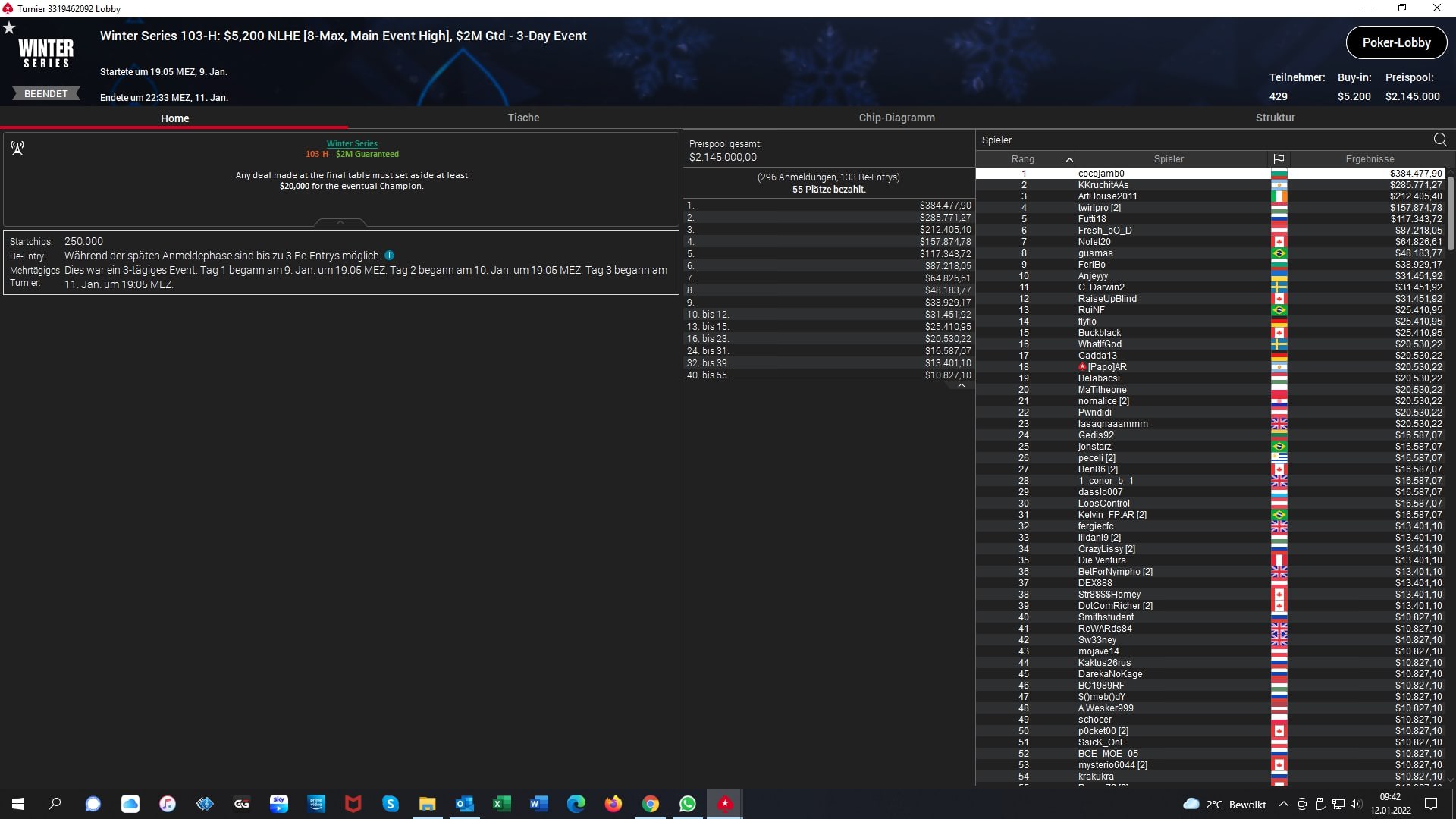This screenshot has width=1456, height=819.
Task: Click [Papo]AR's red star badge
Action: tap(1082, 367)
